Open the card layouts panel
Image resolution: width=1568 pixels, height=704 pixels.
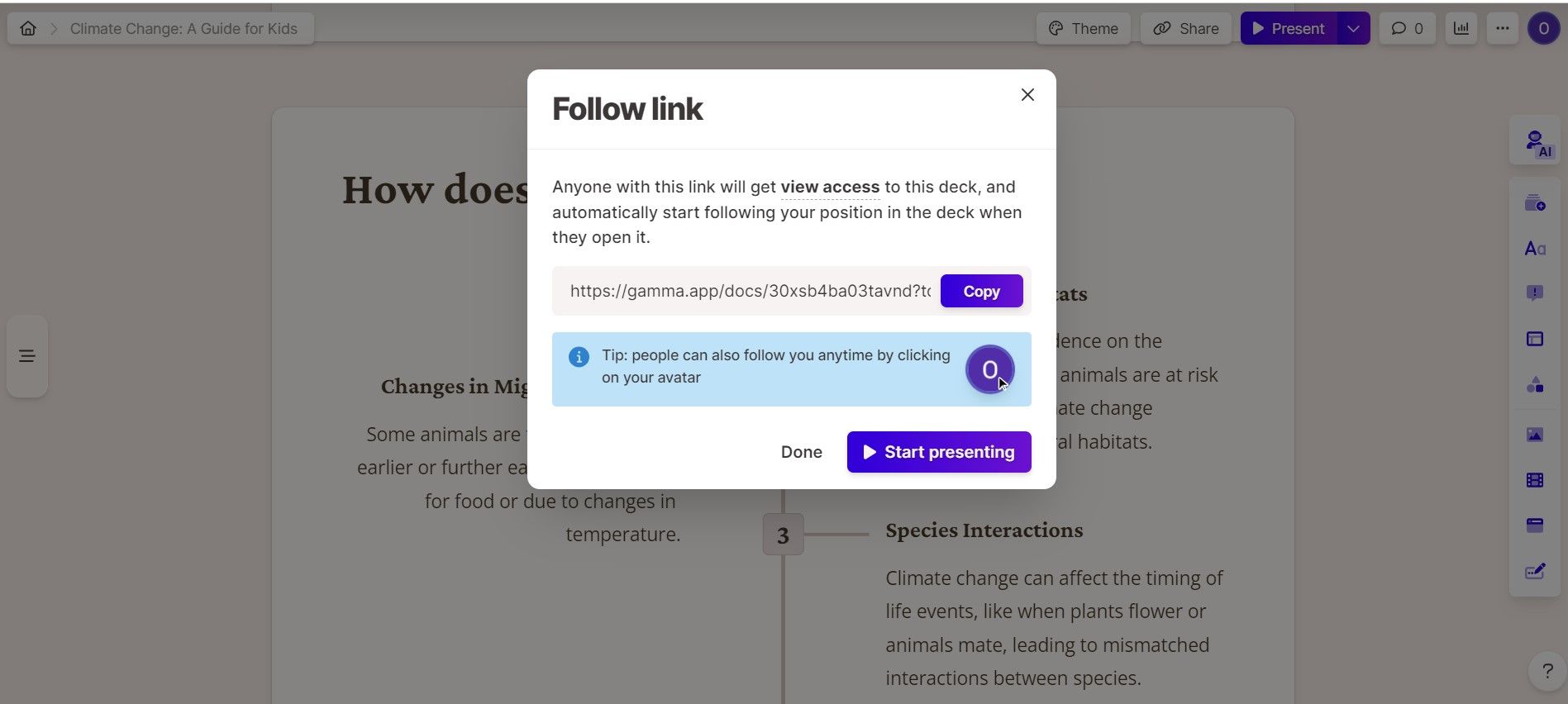click(1534, 339)
